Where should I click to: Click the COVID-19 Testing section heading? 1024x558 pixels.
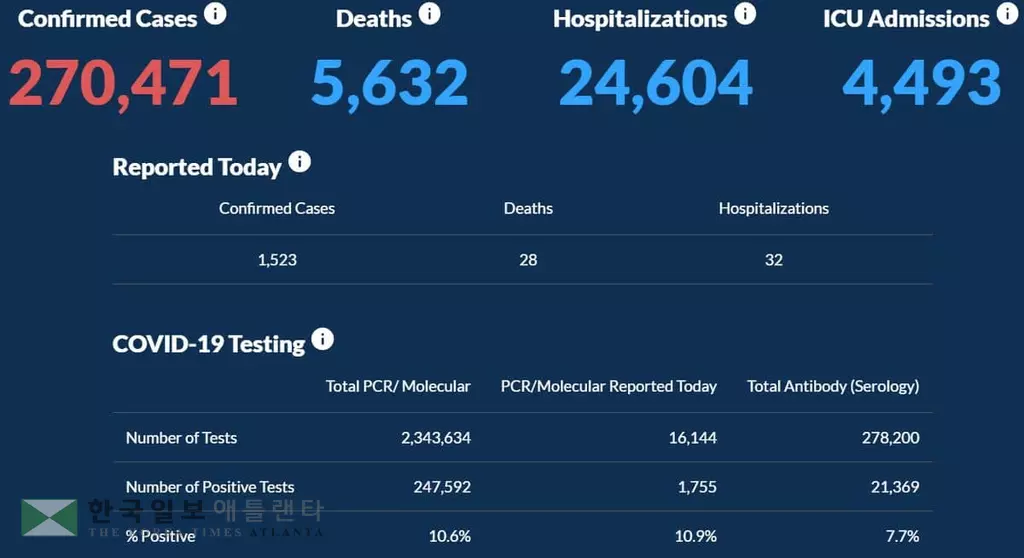coord(208,344)
